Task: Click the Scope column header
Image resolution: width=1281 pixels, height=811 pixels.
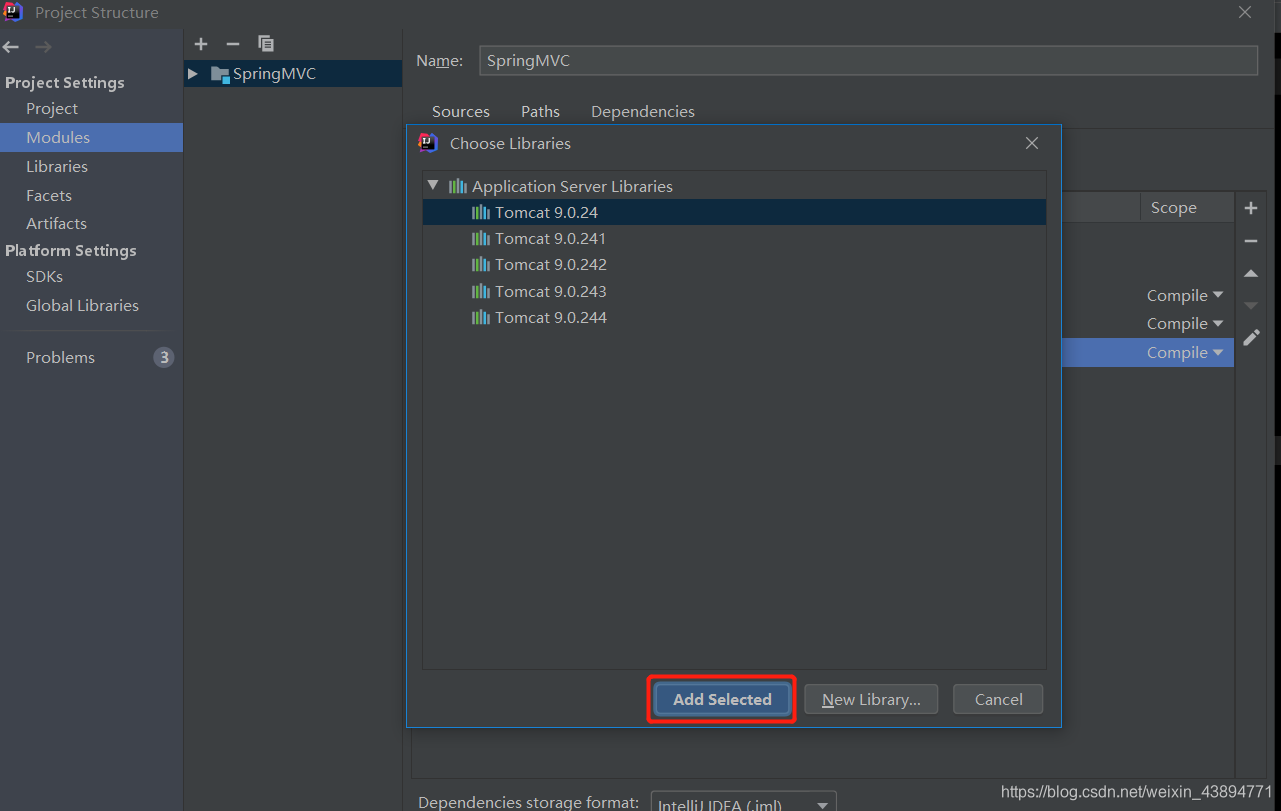Action: point(1186,208)
